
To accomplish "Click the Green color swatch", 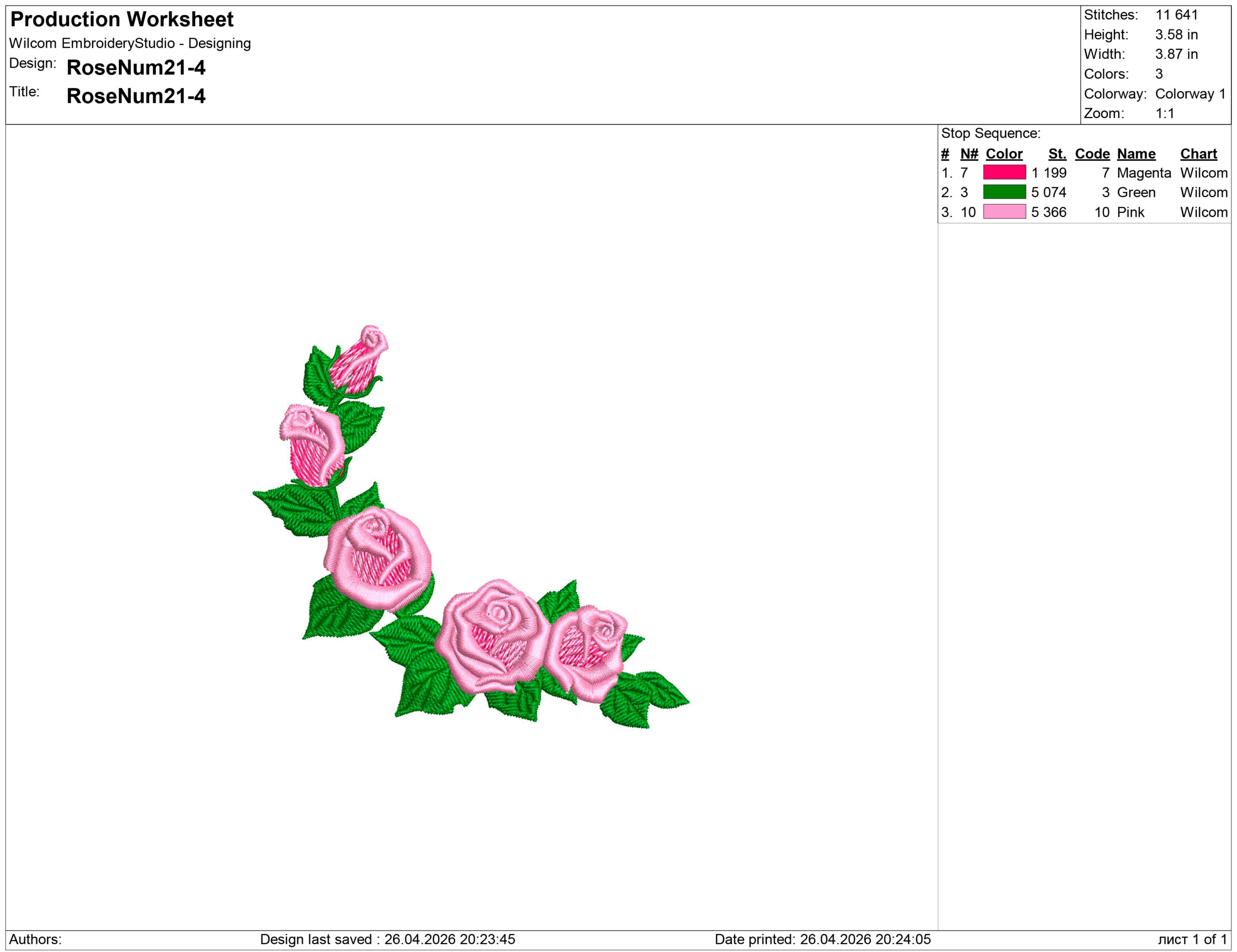I will point(1004,192).
